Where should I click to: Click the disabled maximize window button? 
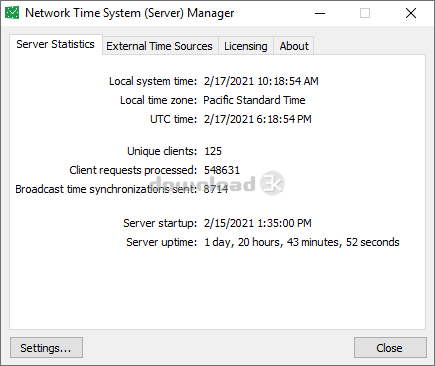tap(365, 13)
